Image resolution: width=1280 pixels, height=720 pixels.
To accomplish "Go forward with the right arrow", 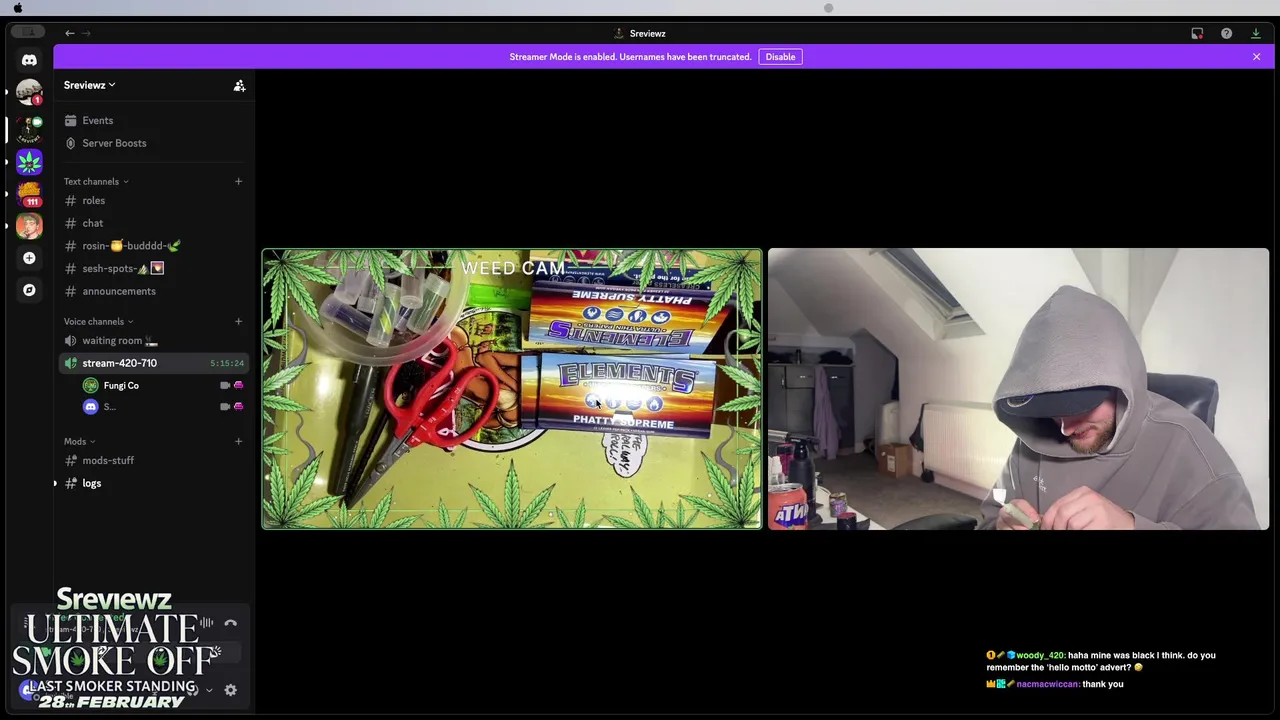I will [x=86, y=33].
